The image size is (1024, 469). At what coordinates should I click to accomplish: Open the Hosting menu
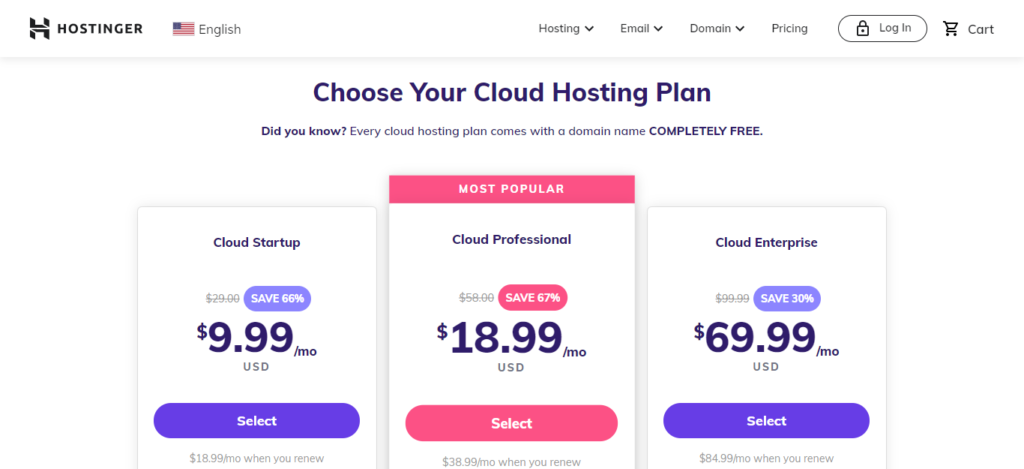[566, 29]
